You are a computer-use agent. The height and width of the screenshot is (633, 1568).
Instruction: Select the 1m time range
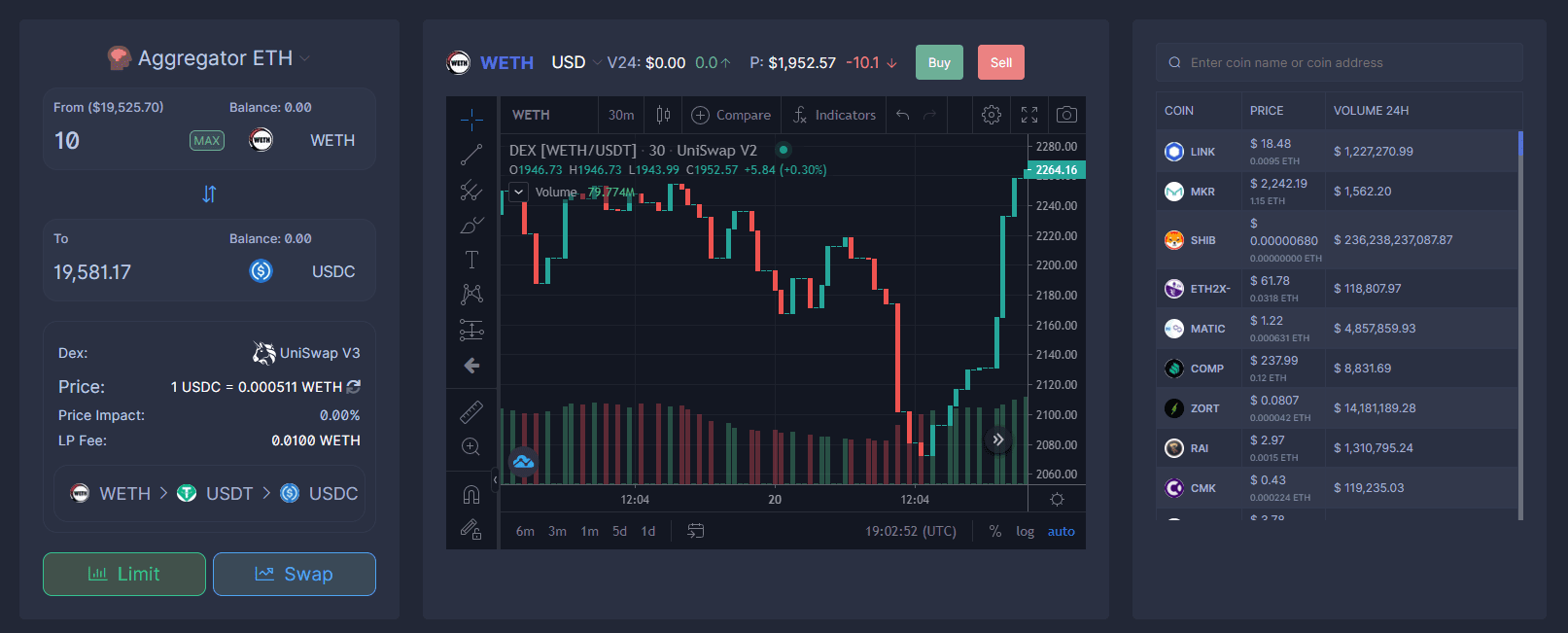coord(589,531)
